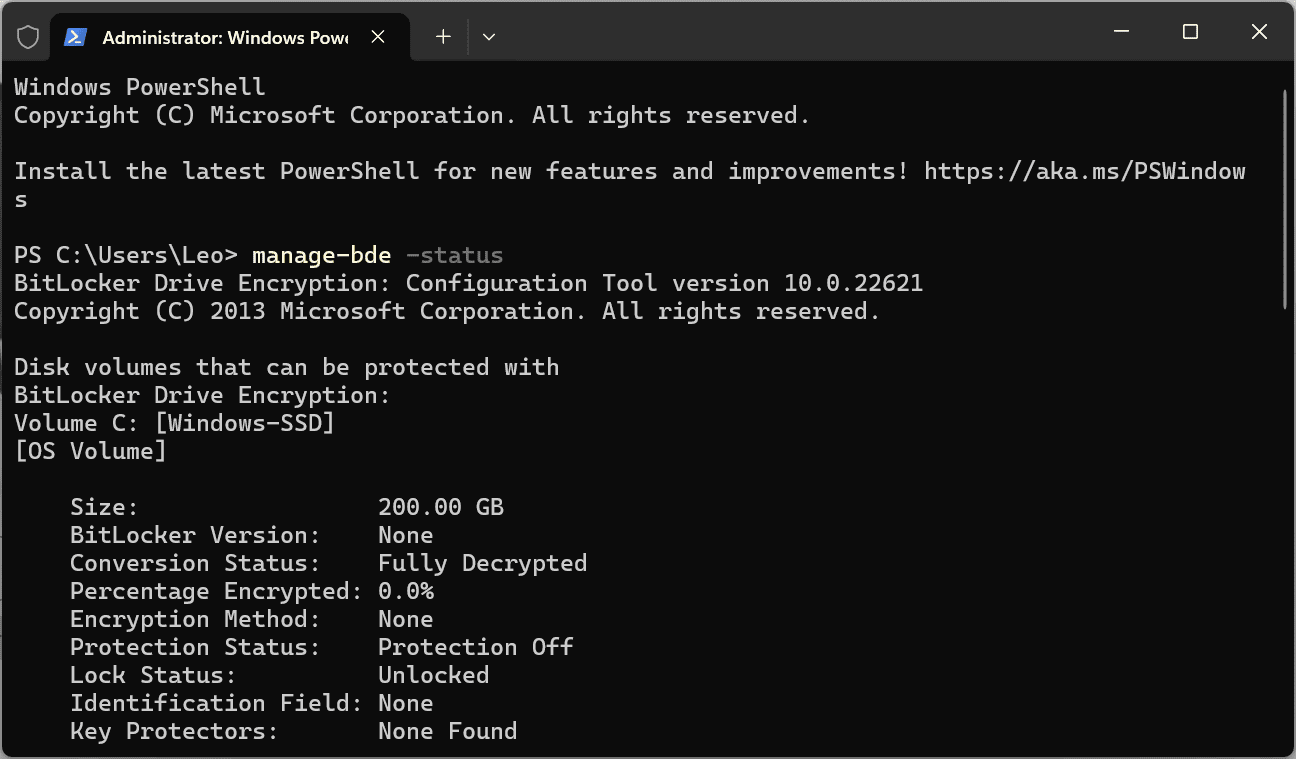
Task: Click the -status argument in the prompt
Action: pos(455,255)
